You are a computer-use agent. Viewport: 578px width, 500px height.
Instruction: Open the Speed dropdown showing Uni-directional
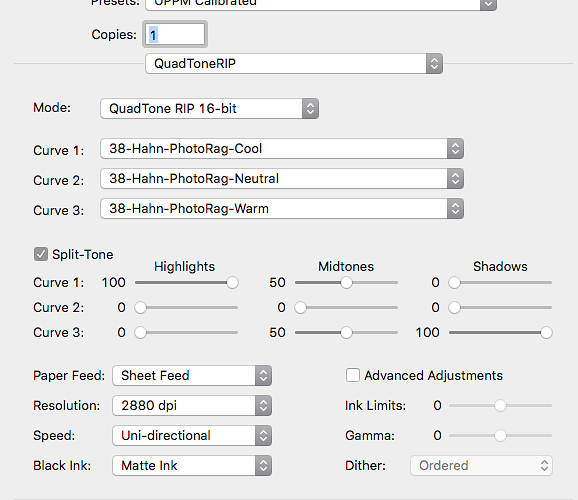192,435
